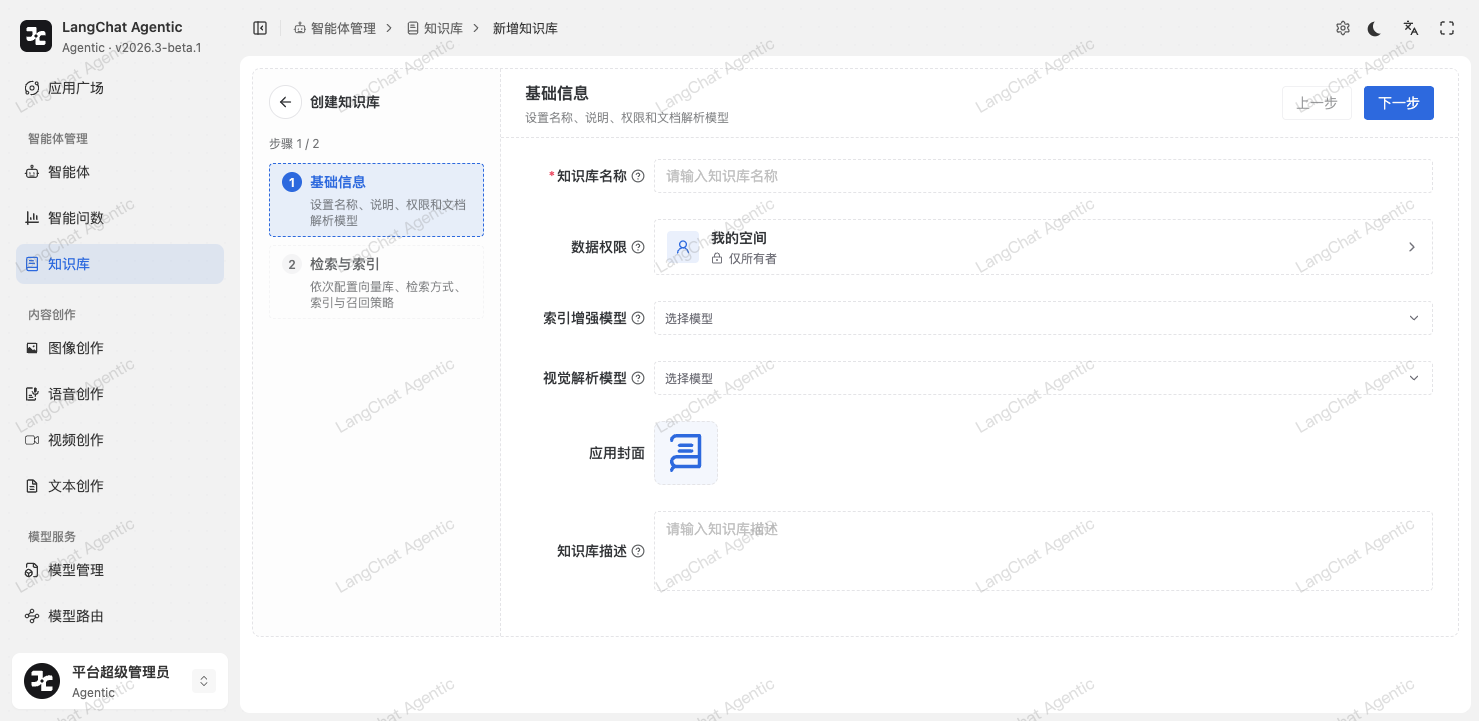Show help tooltip for 索引增强模型
The width and height of the screenshot is (1479, 721).
coord(638,318)
